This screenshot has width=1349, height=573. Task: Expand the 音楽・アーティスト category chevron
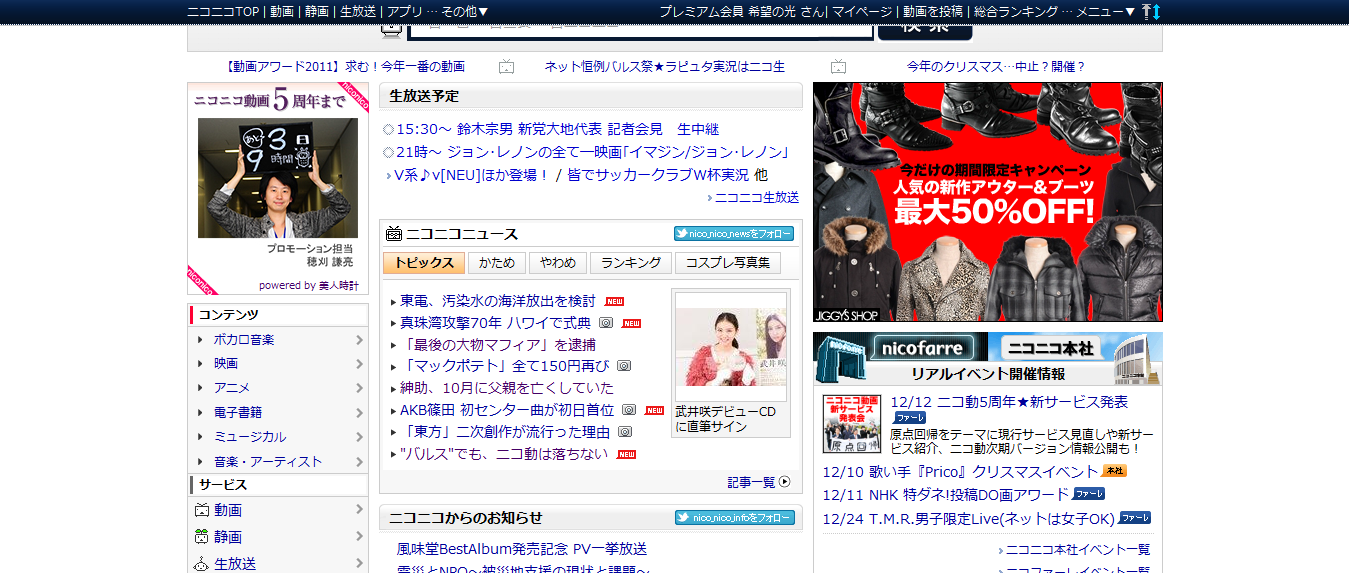(x=359, y=461)
